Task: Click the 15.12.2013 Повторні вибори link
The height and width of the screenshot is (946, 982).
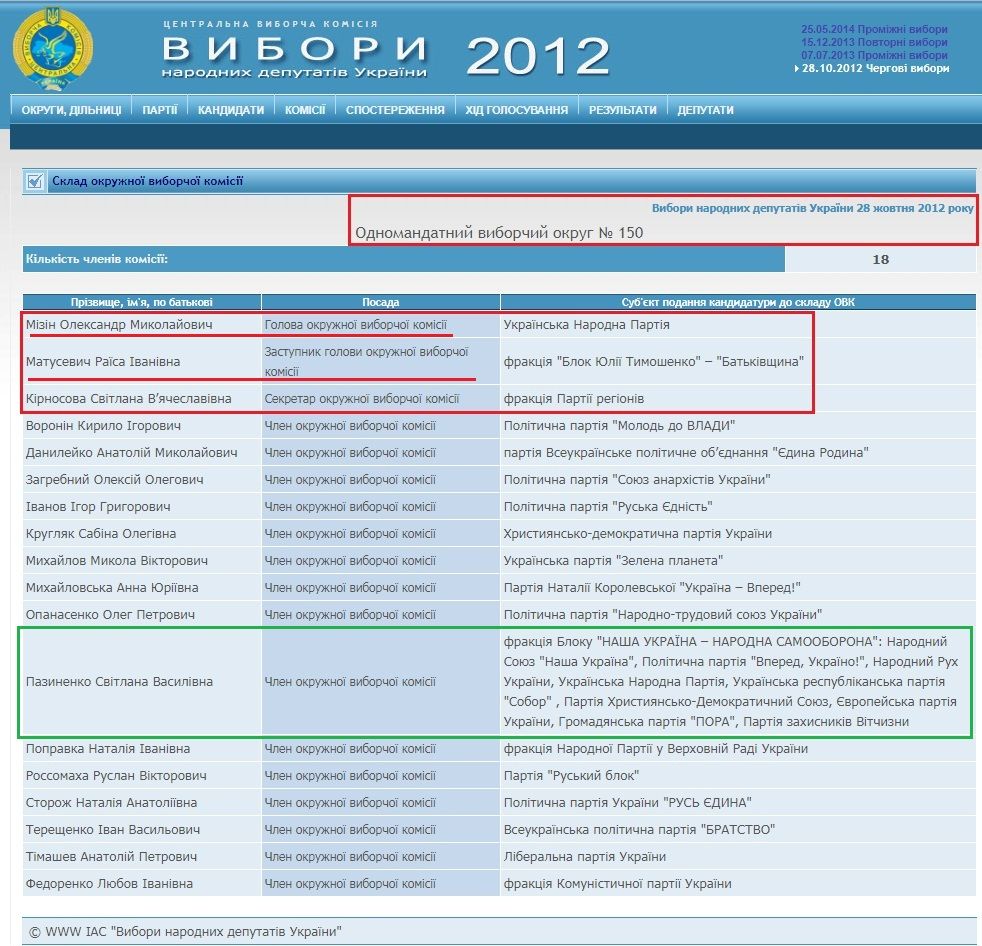Action: pyautogui.click(x=875, y=42)
